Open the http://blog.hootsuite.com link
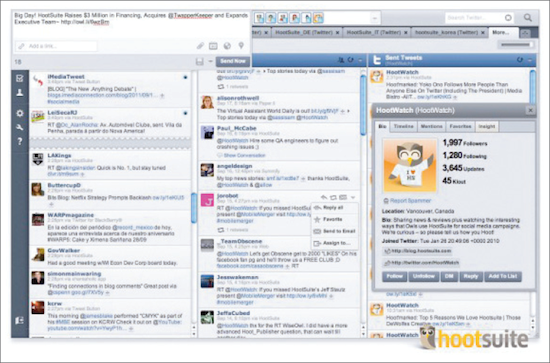The height and width of the screenshot is (363, 550). click(421, 251)
